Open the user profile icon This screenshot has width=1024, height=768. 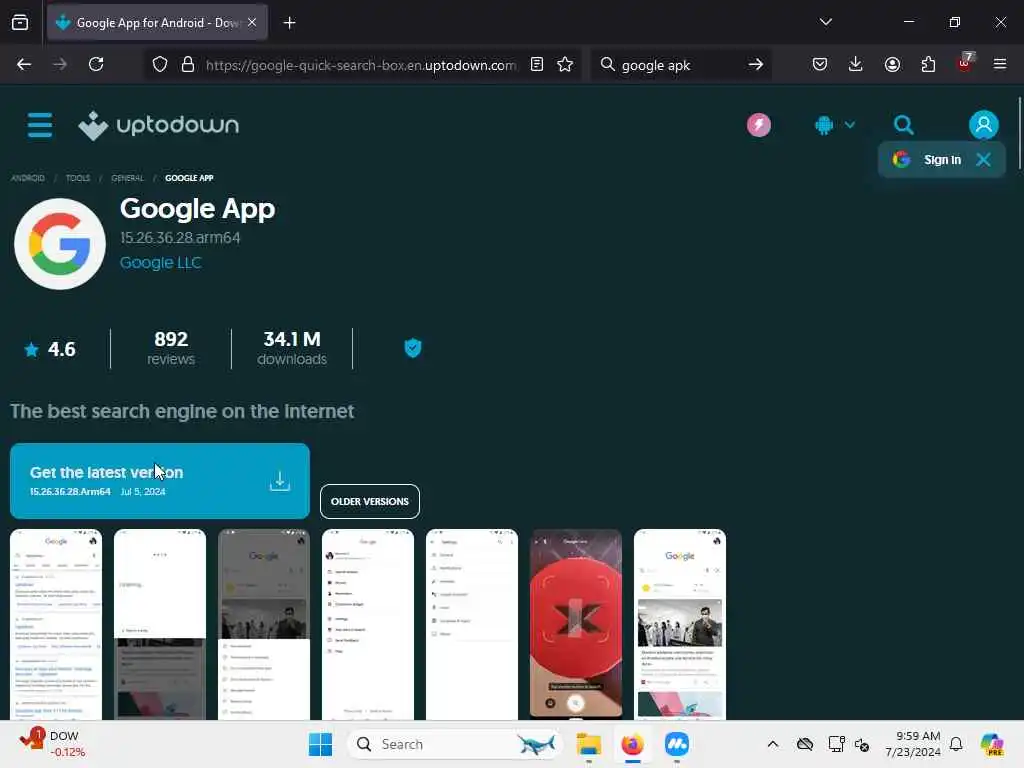pos(984,125)
